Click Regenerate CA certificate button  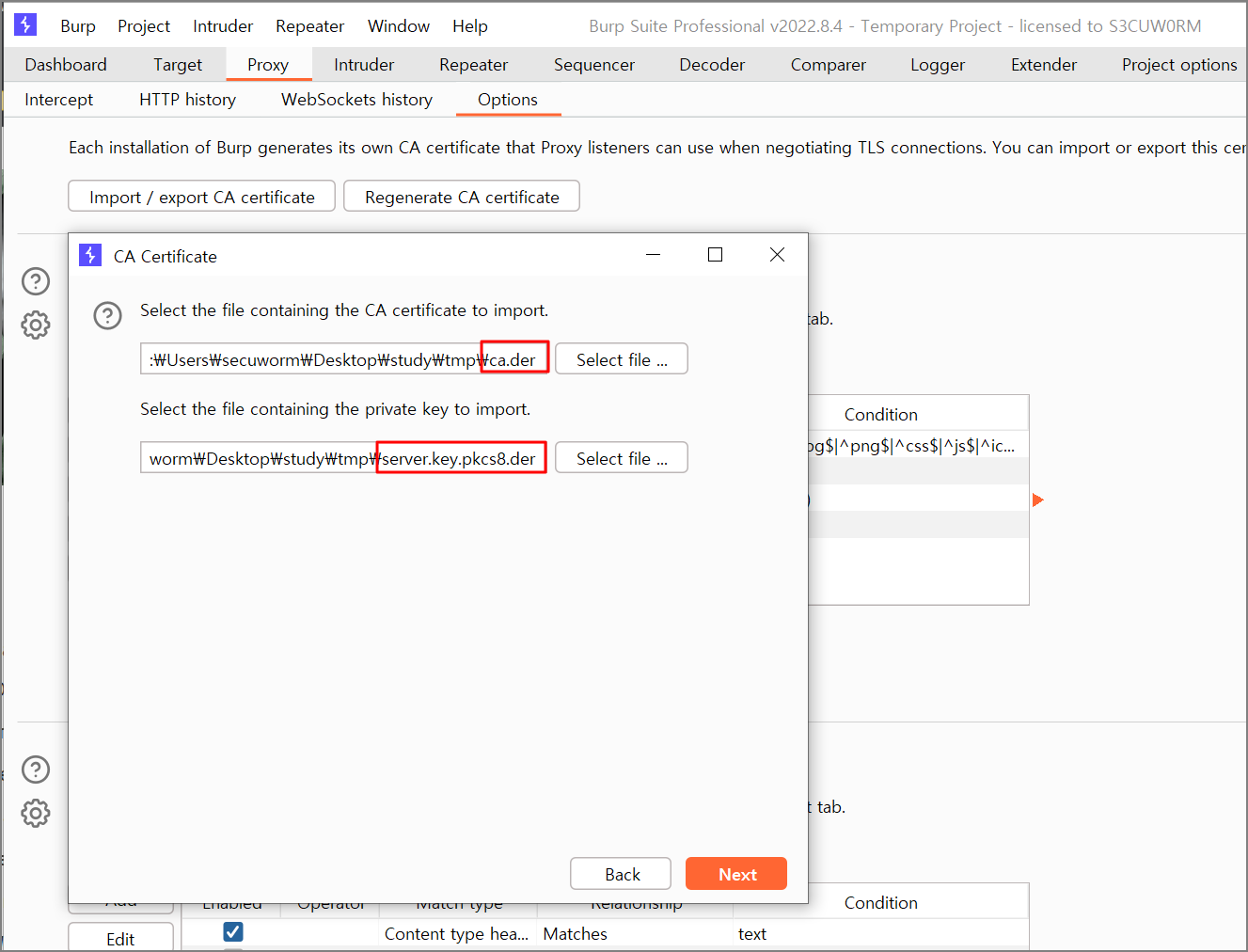462,197
